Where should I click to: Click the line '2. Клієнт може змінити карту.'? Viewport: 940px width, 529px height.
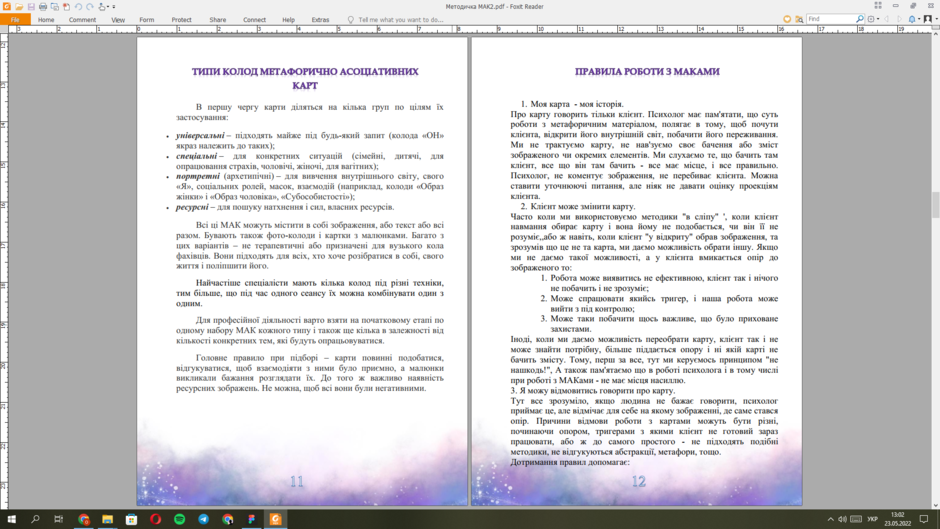577,206
